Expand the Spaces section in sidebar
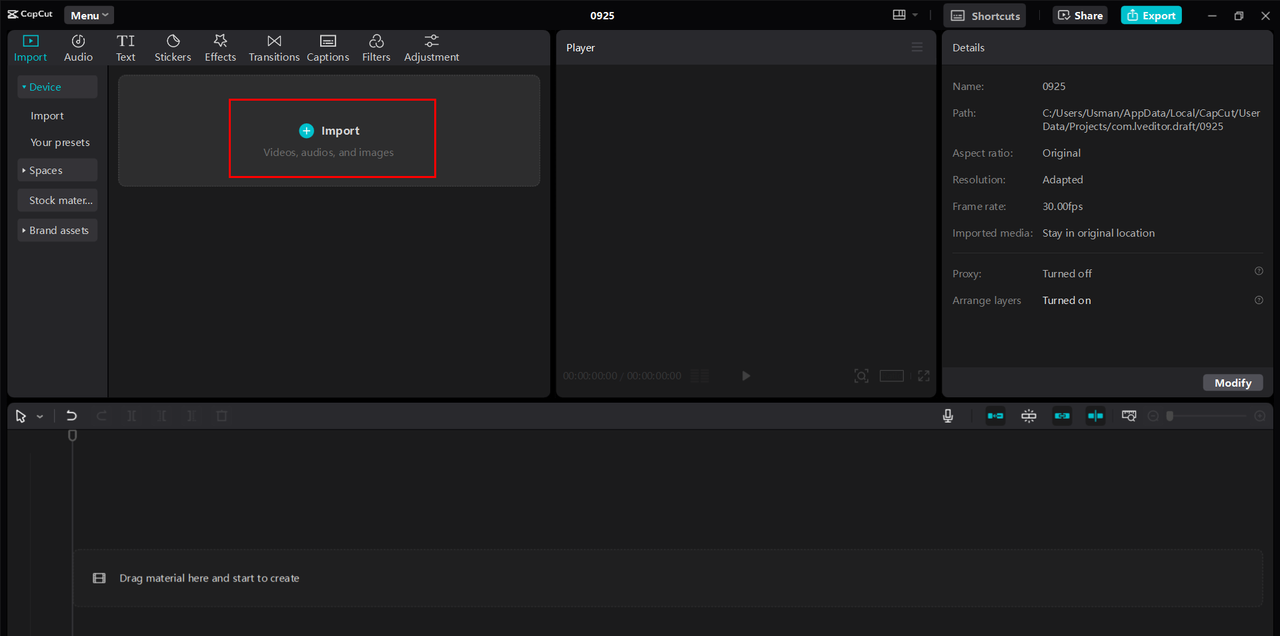1280x636 pixels. click(57, 171)
